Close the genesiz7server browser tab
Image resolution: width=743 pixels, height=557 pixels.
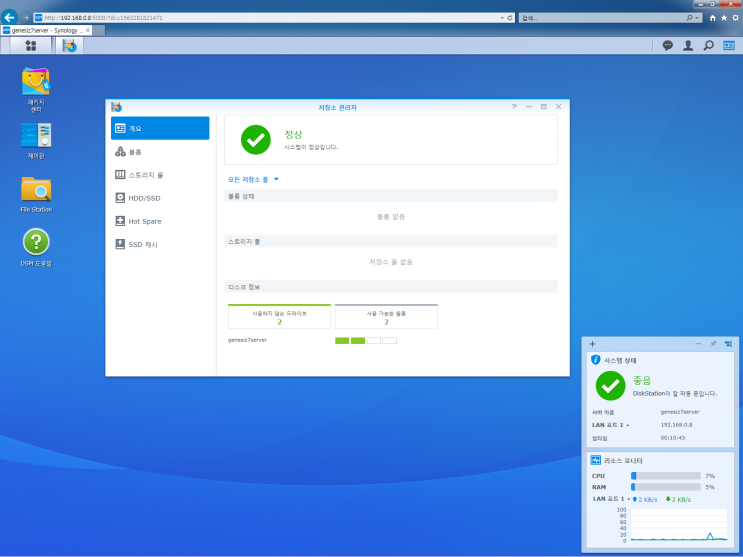(x=88, y=30)
